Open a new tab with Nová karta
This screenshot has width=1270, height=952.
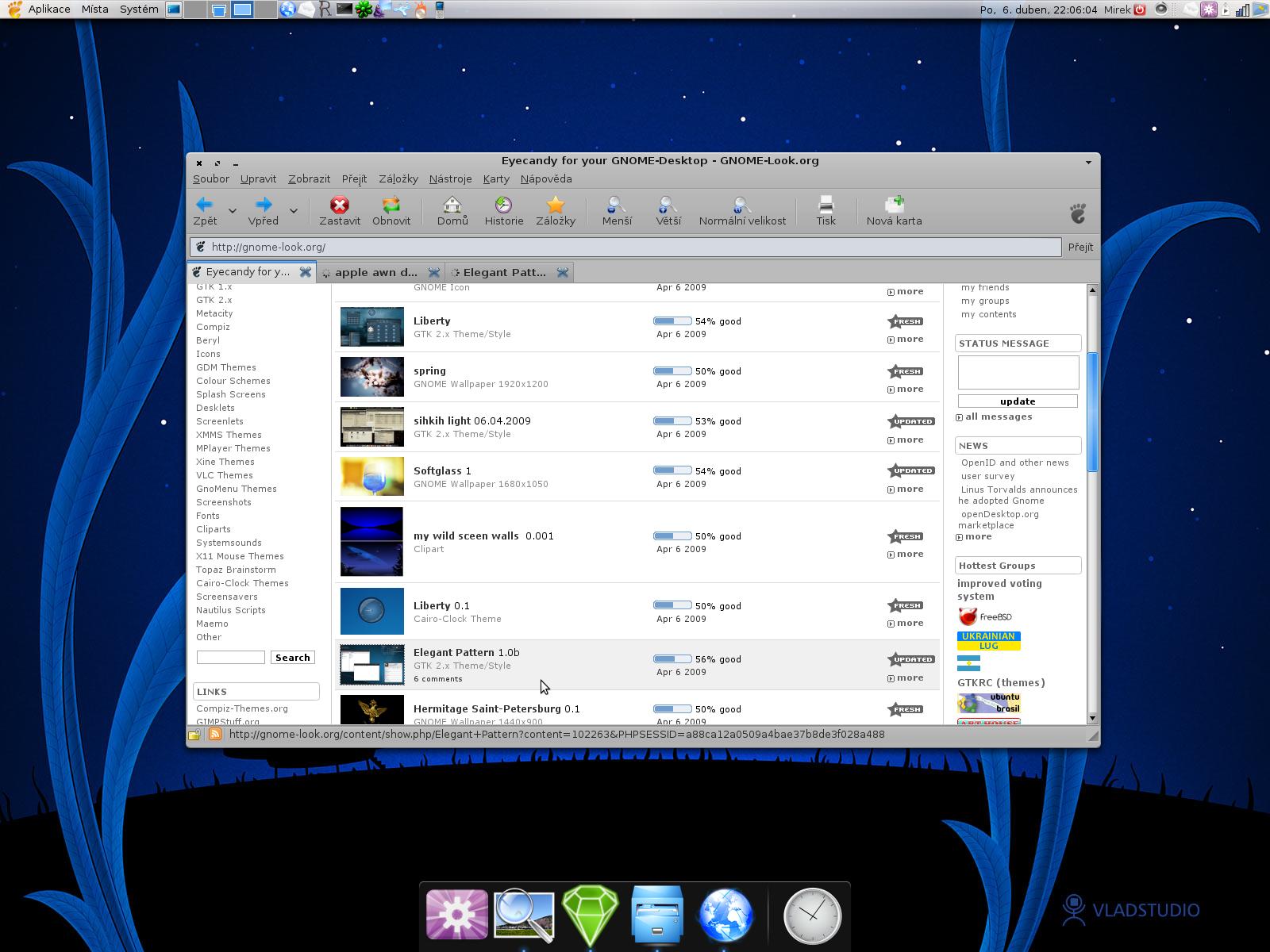tap(894, 211)
